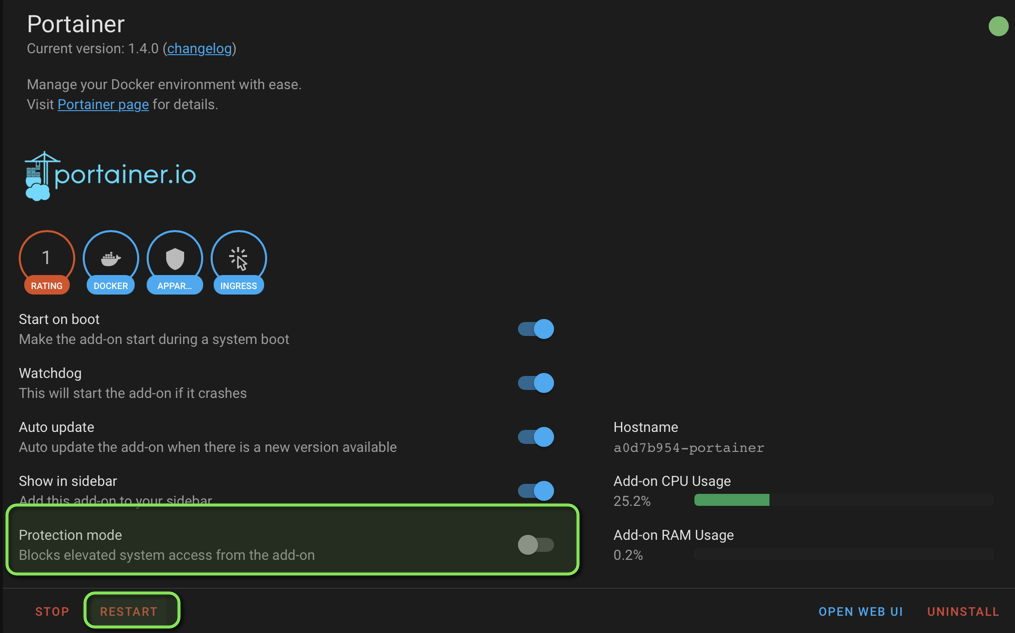Disable the Start on boot toggle

point(536,329)
